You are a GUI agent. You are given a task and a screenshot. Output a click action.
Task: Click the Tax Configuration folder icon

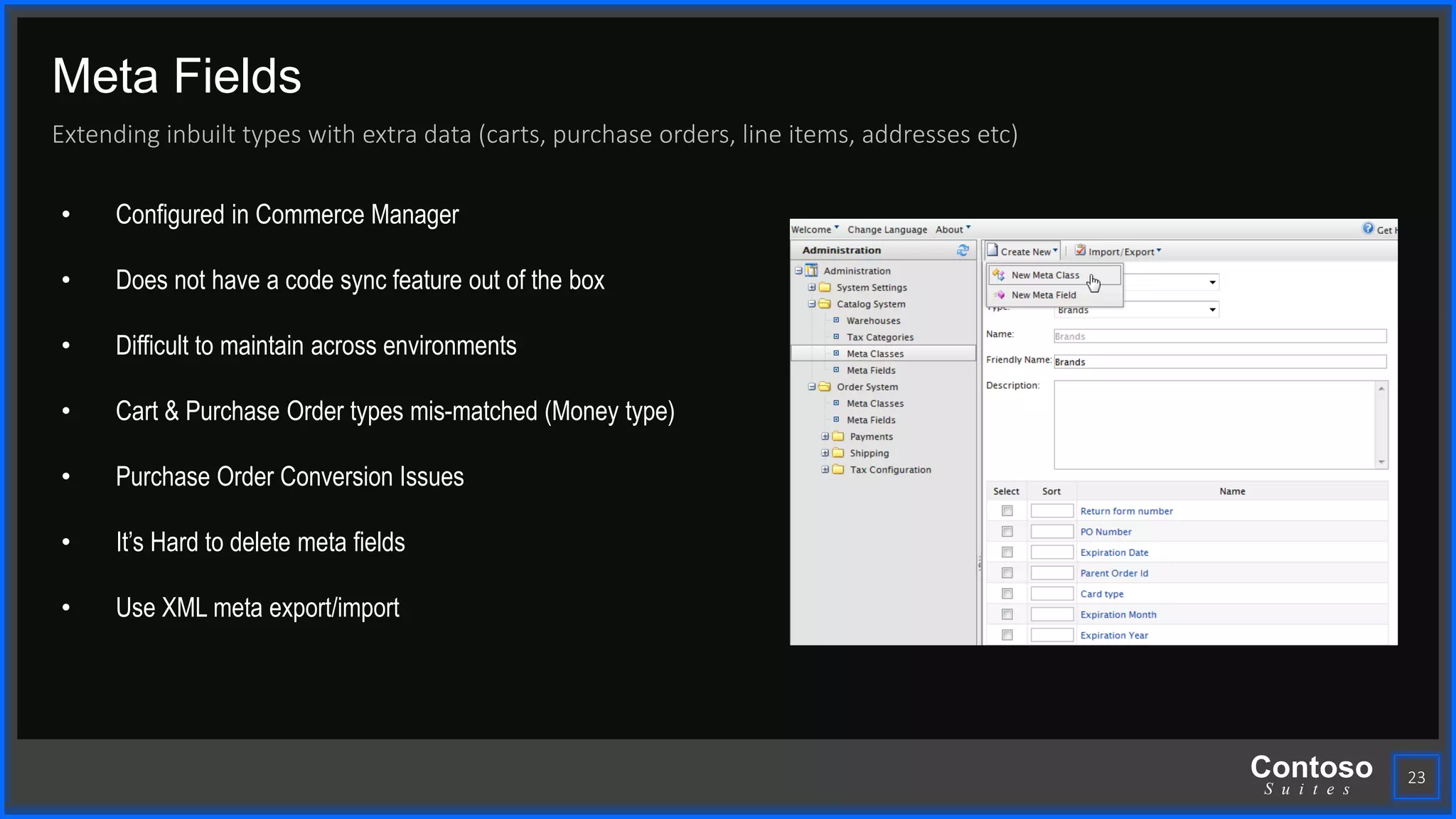(838, 469)
